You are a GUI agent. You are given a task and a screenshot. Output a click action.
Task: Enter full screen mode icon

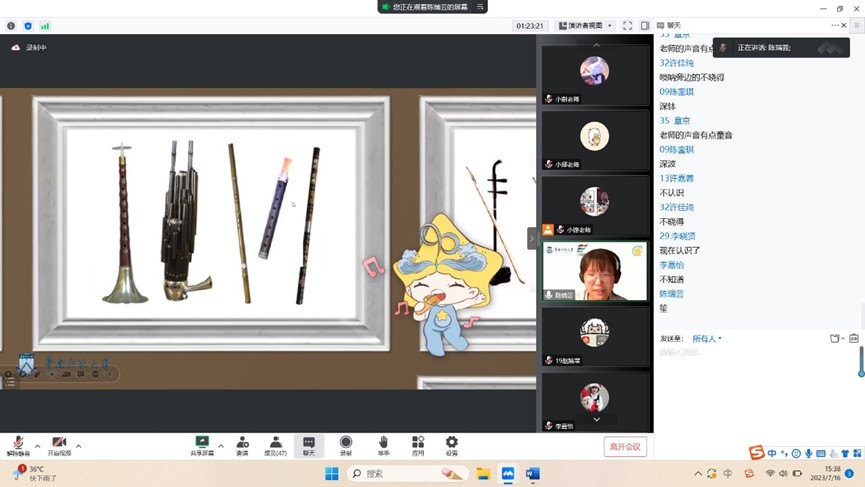coord(627,25)
